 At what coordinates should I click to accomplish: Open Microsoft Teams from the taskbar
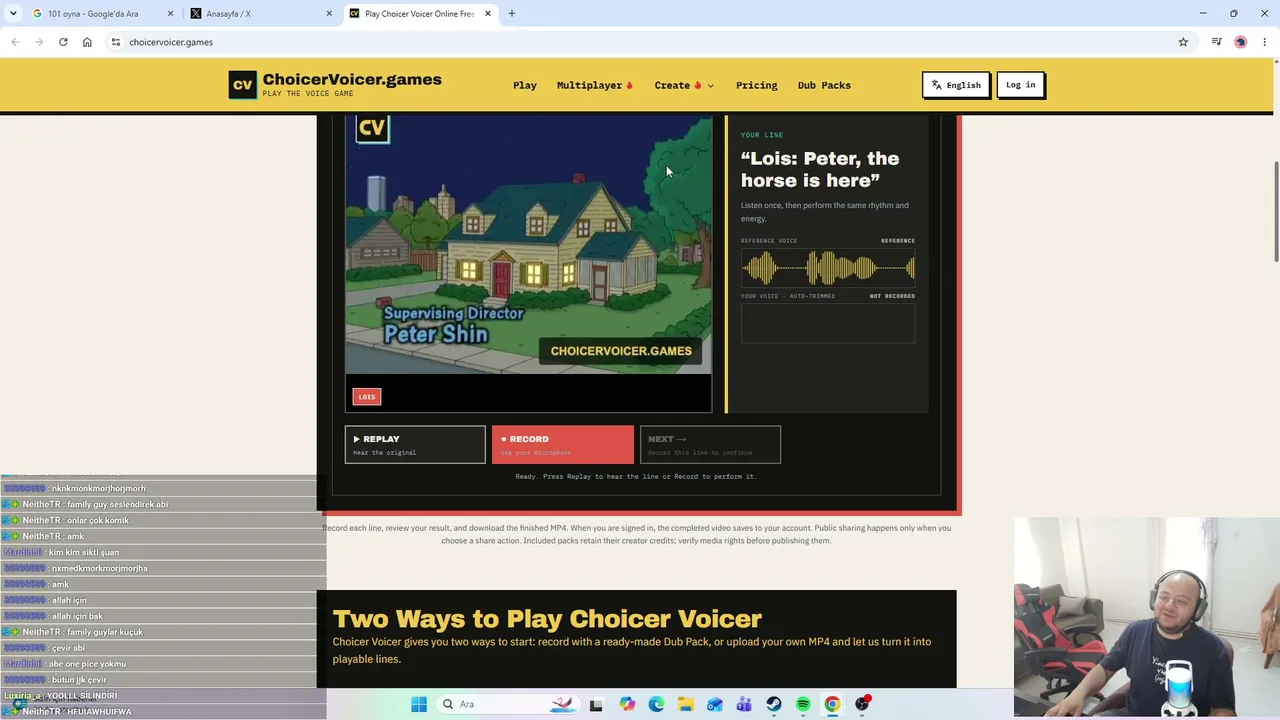coord(744,704)
